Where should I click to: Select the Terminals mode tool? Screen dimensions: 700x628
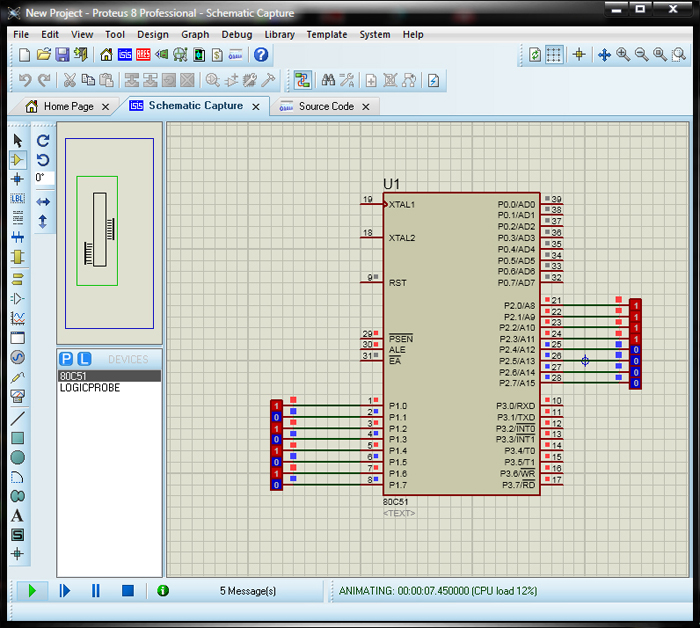coord(17,279)
